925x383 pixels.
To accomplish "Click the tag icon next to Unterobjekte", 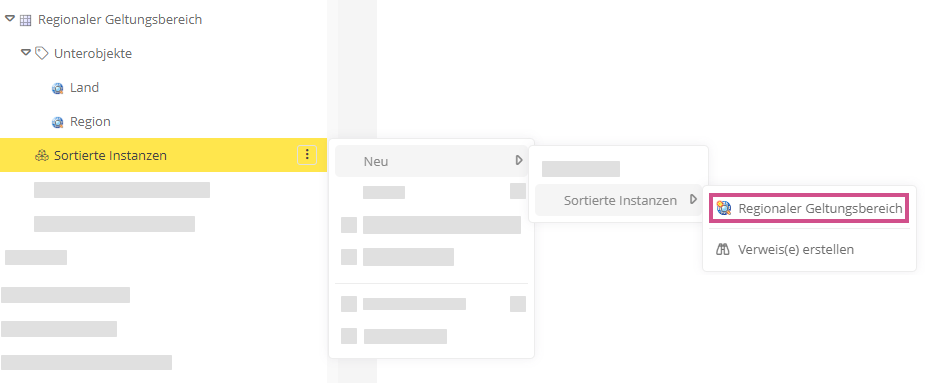I will pos(41,54).
